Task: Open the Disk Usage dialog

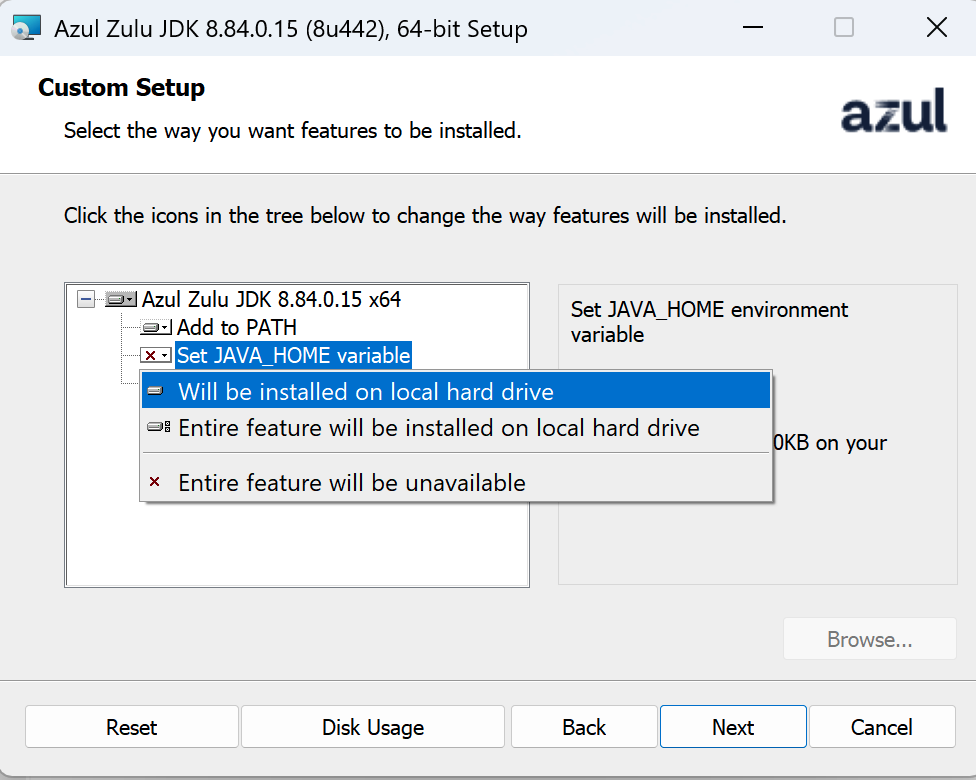Action: click(x=372, y=727)
